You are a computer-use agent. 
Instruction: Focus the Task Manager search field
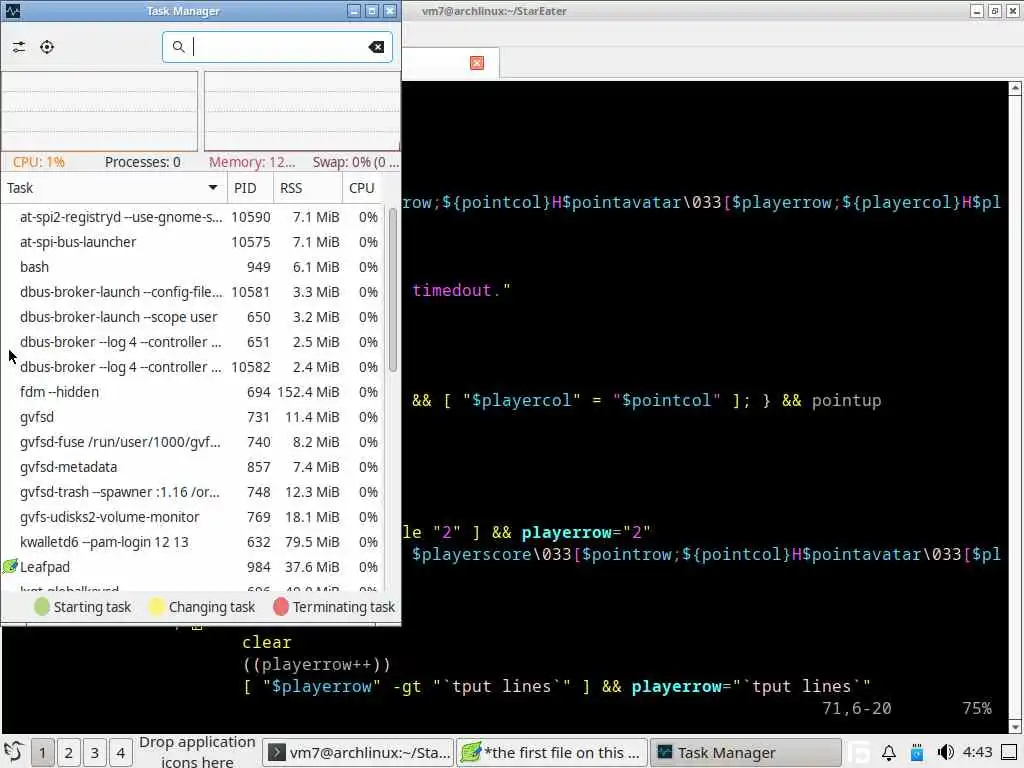(277, 47)
